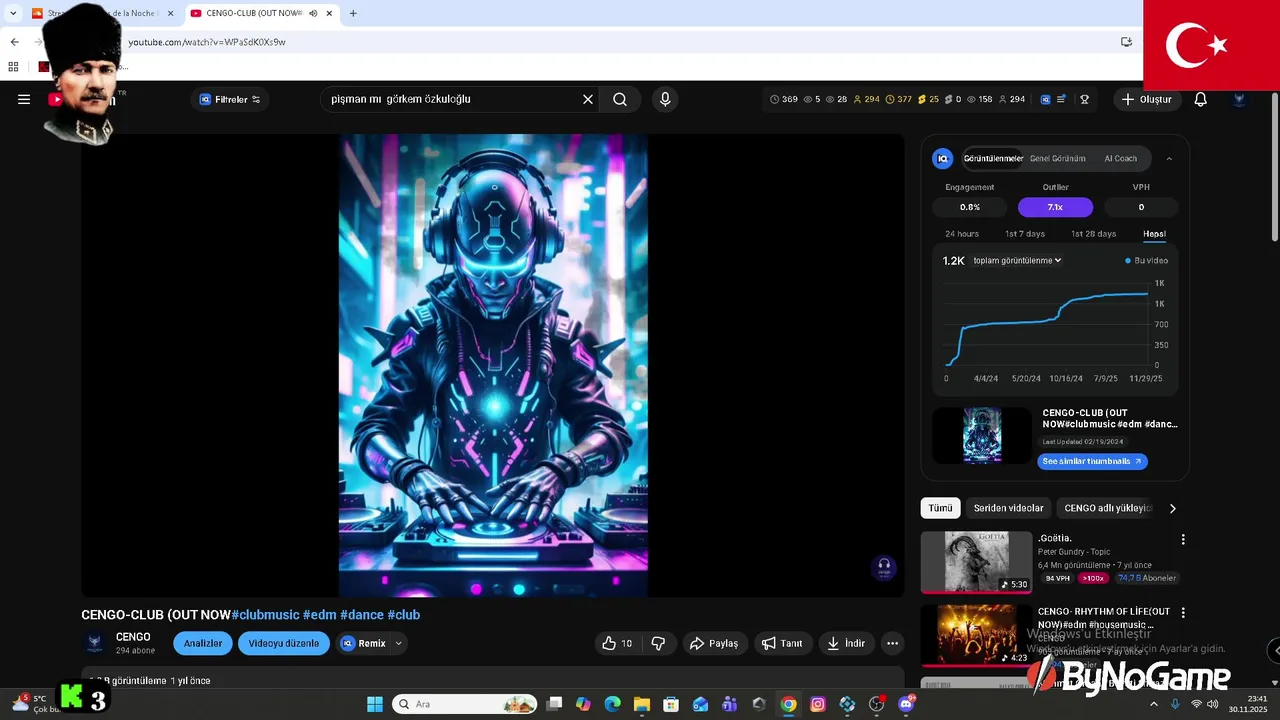1280x720 pixels.
Task: Open Microsoft Edge from the taskbar
Action: pos(613,704)
